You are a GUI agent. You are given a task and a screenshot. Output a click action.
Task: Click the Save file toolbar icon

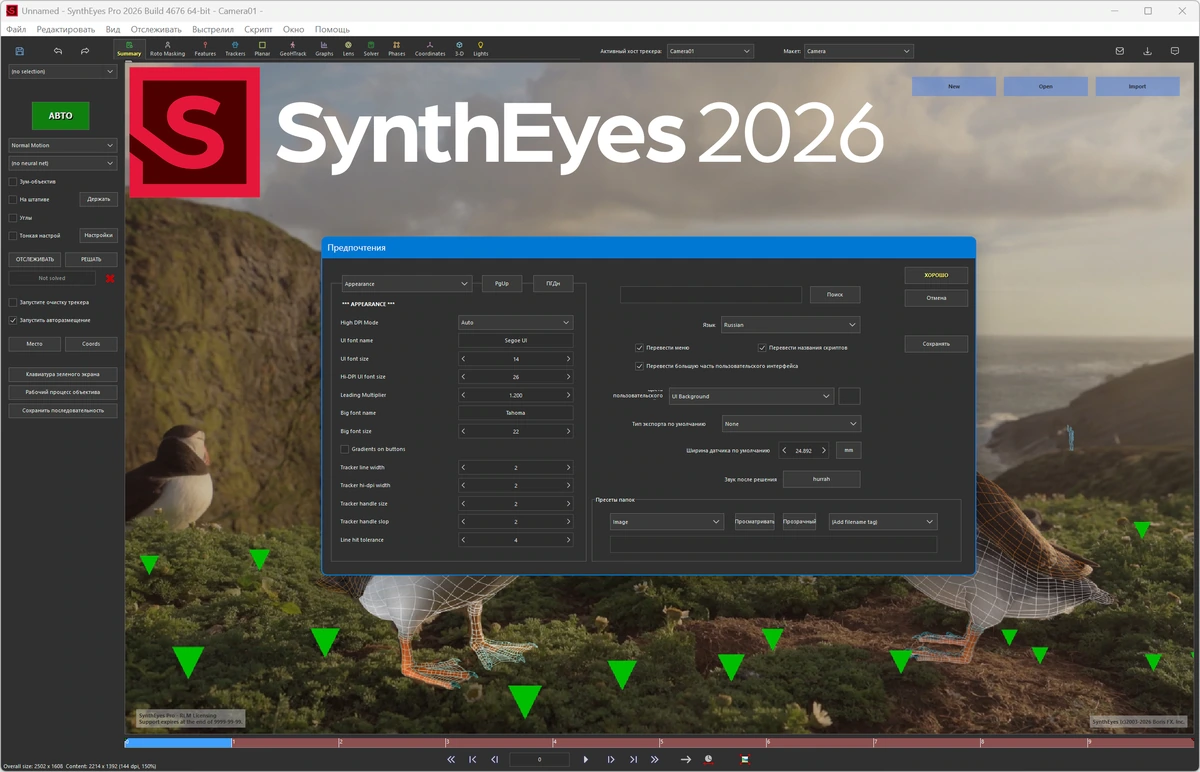tap(20, 51)
